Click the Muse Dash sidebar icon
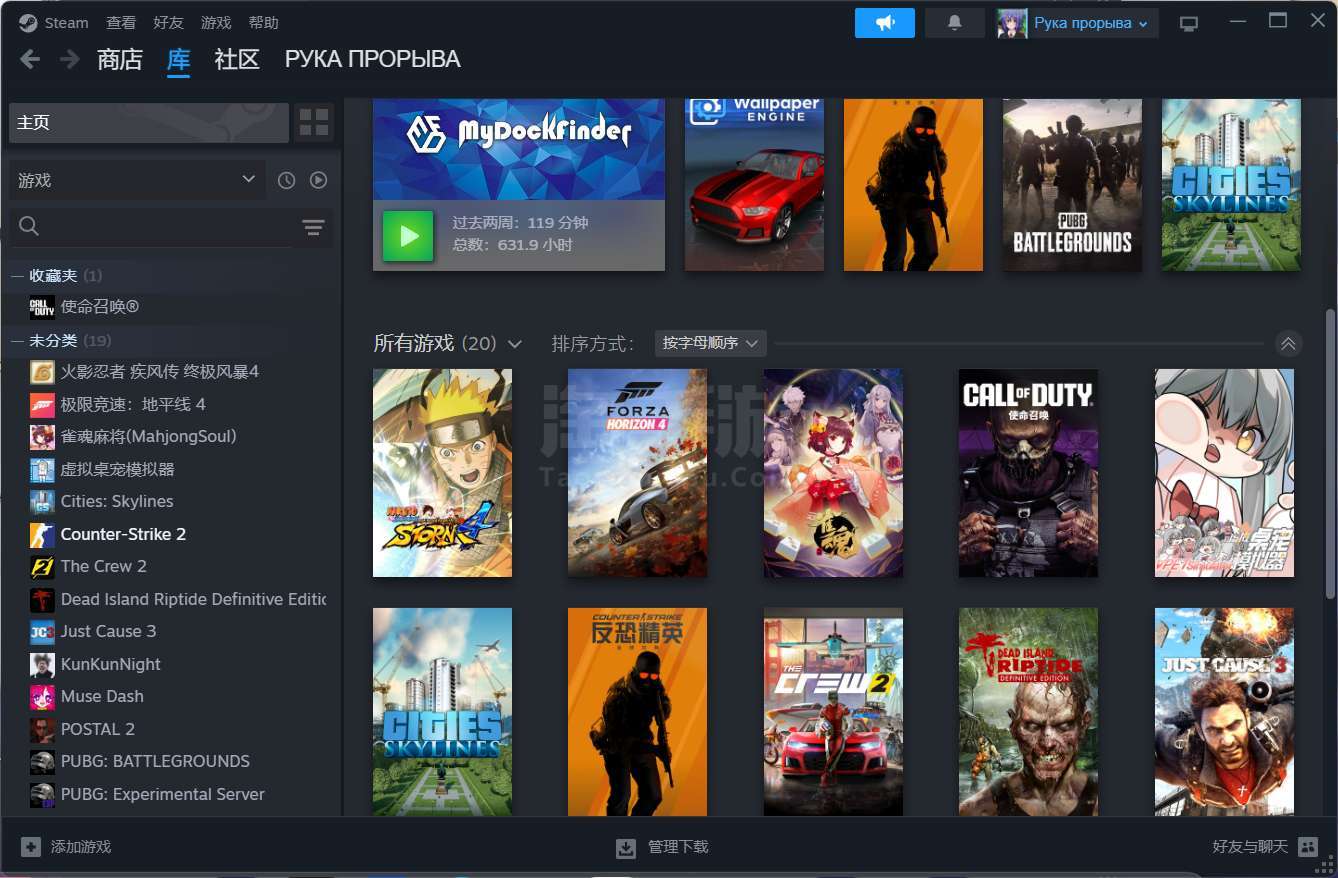 [x=42, y=696]
